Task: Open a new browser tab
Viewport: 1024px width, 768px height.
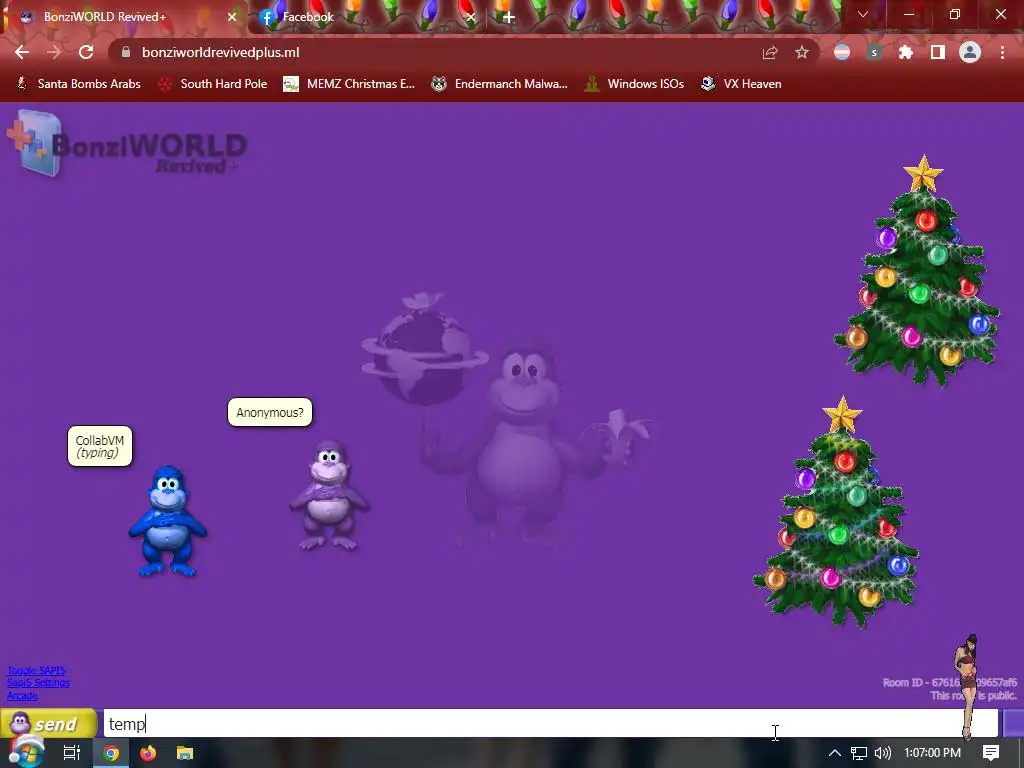Action: 509,17
